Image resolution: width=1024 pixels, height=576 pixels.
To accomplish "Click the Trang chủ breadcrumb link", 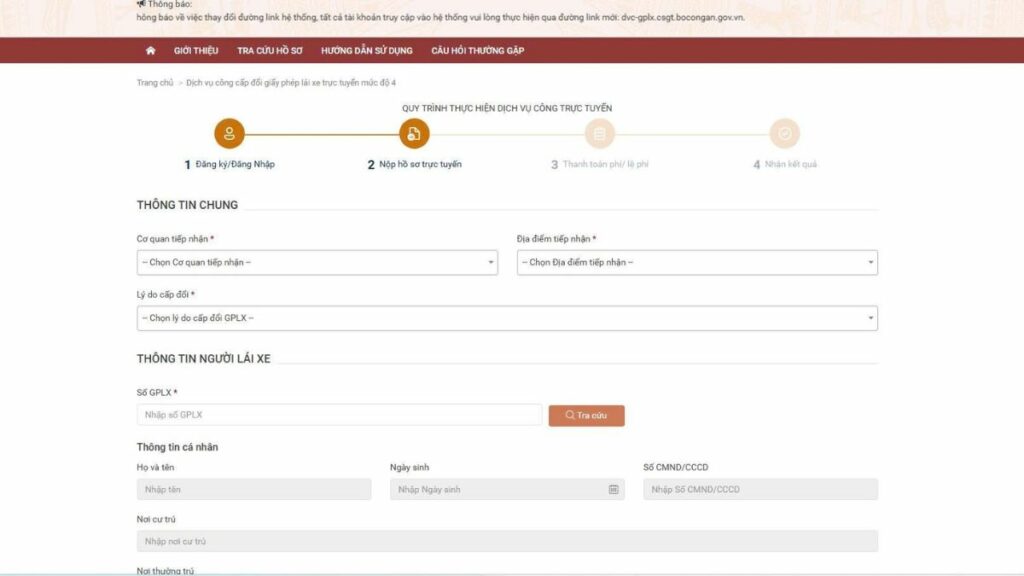I will (155, 82).
